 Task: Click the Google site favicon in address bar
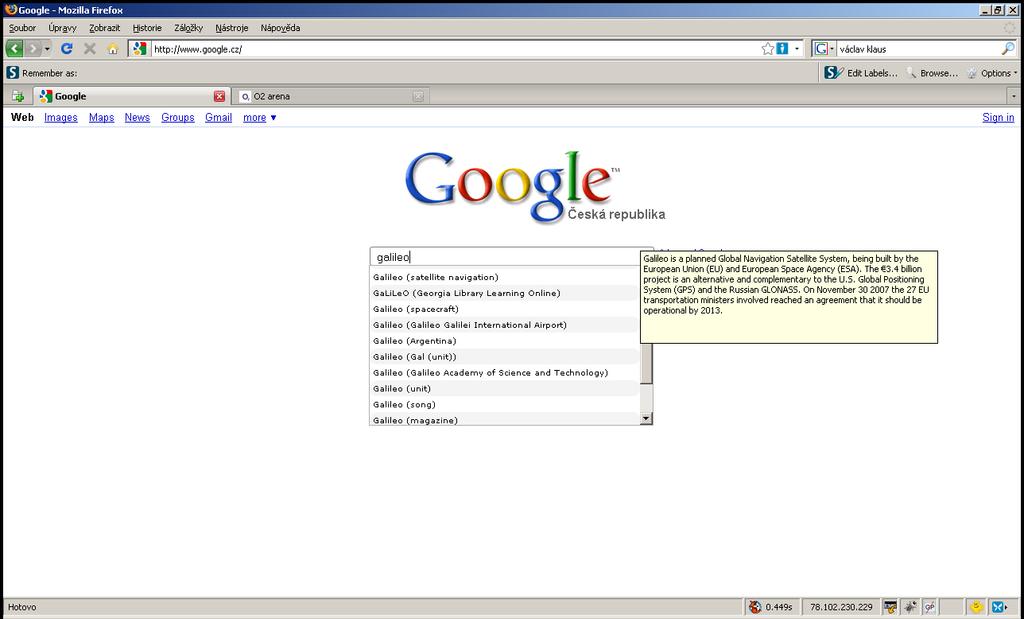139,49
